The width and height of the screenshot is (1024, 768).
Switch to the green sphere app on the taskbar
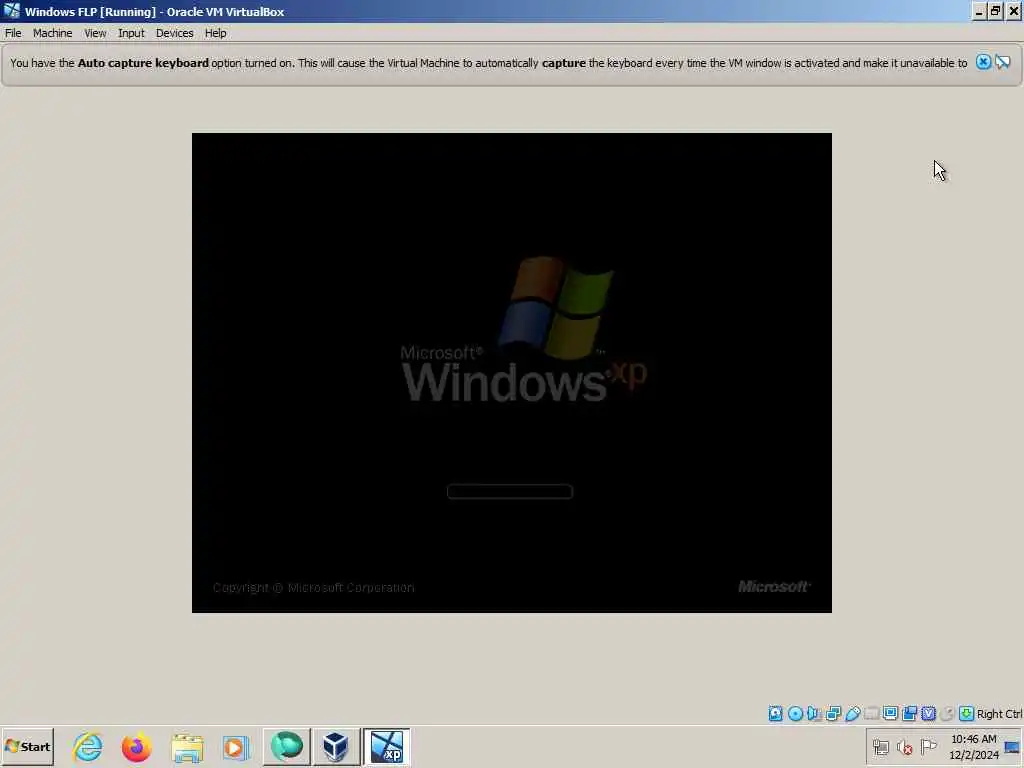coord(287,746)
